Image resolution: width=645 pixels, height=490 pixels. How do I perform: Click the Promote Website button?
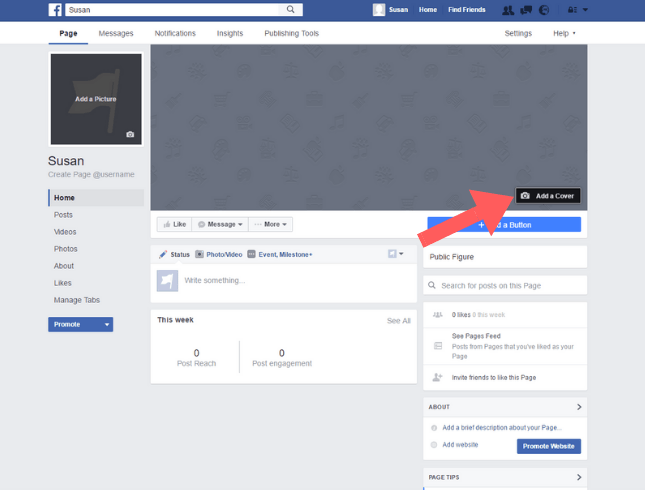(548, 445)
